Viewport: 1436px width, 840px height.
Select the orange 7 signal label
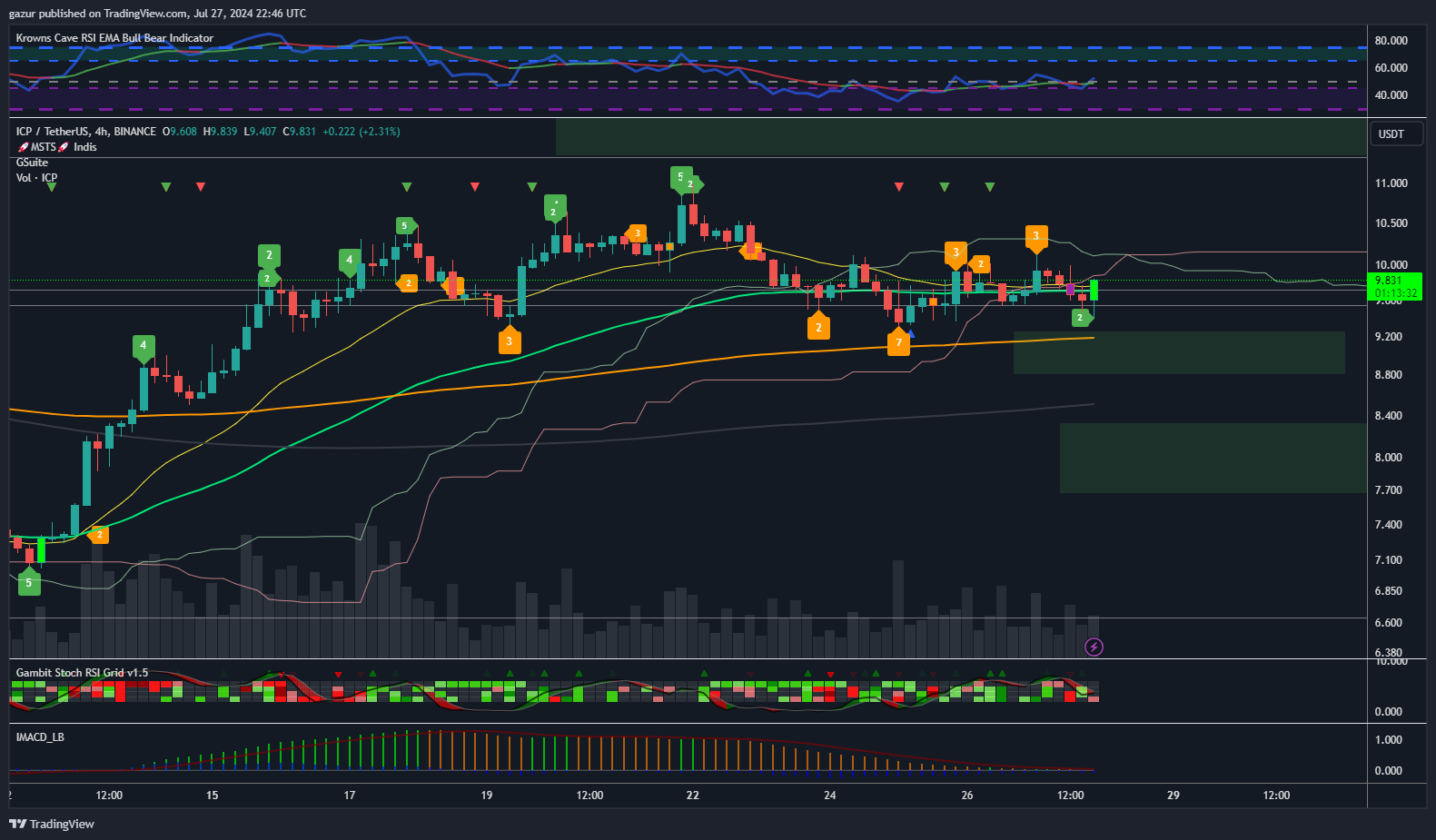898,342
